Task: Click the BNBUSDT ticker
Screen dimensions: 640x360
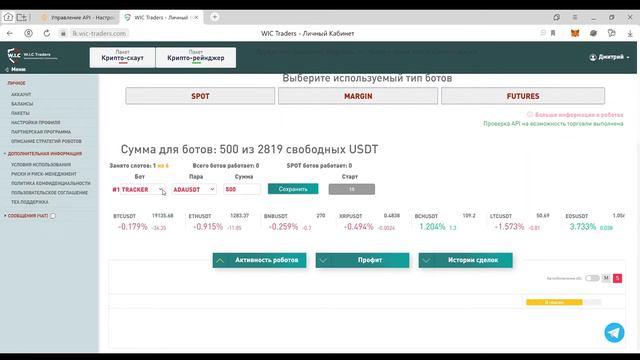Action: pyautogui.click(x=294, y=223)
